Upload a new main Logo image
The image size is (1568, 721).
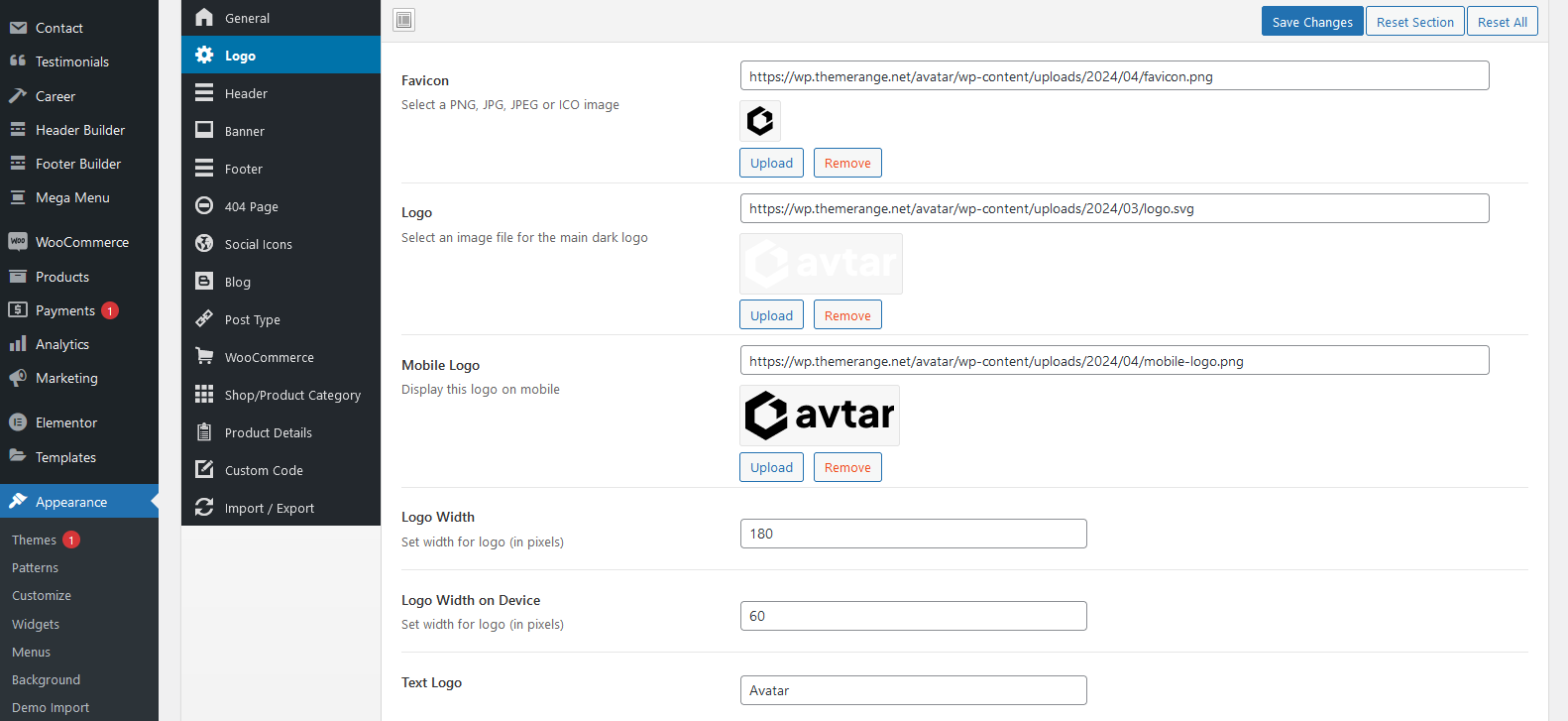point(771,315)
